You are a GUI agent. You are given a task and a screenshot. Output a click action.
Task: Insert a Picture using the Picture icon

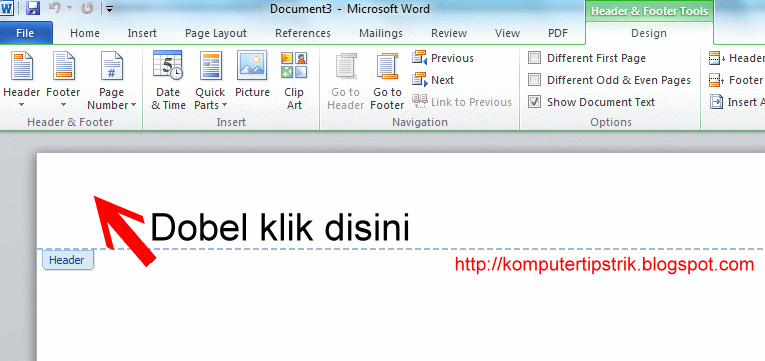point(252,65)
